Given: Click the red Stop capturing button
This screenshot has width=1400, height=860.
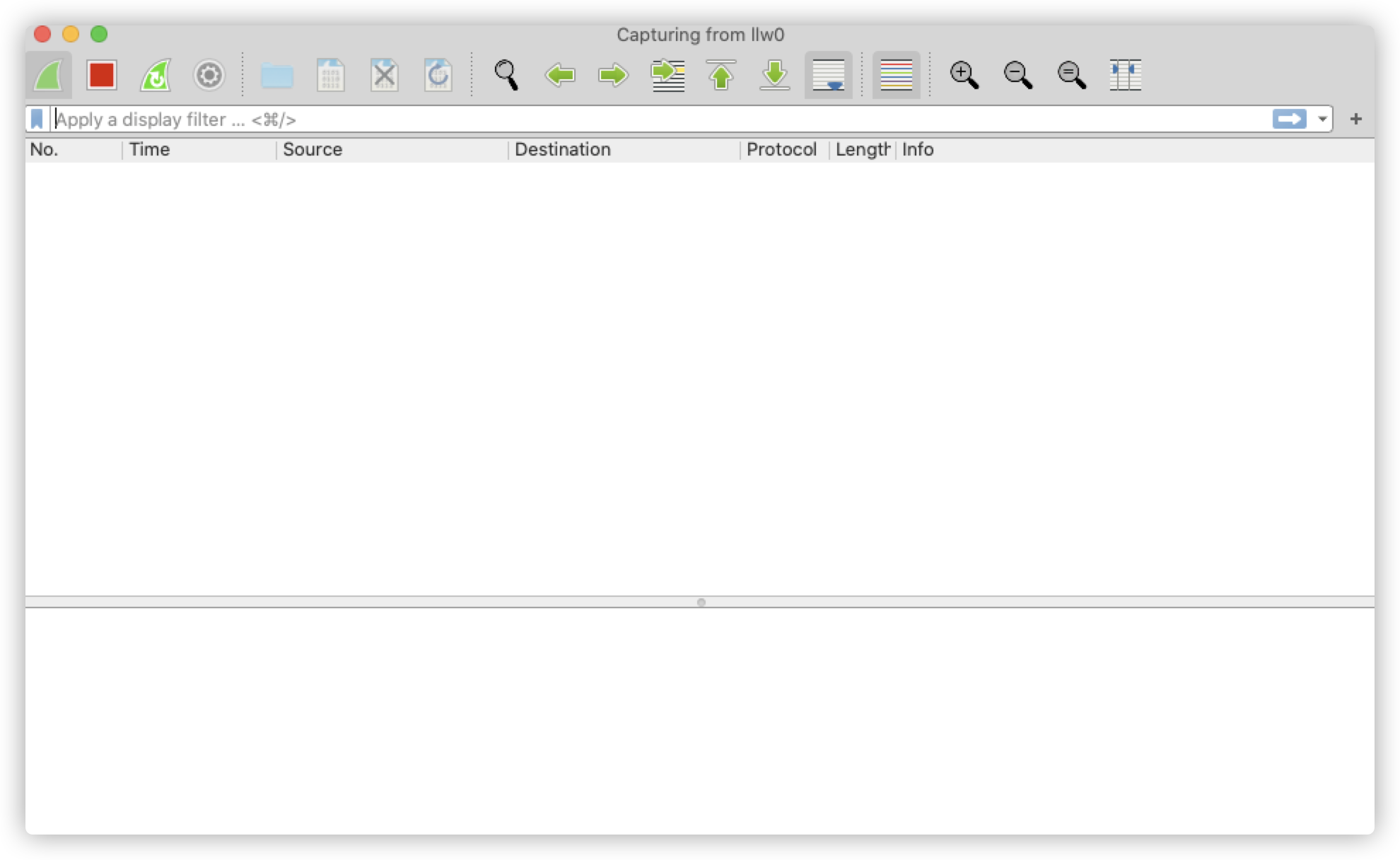Looking at the screenshot, I should coord(101,75).
